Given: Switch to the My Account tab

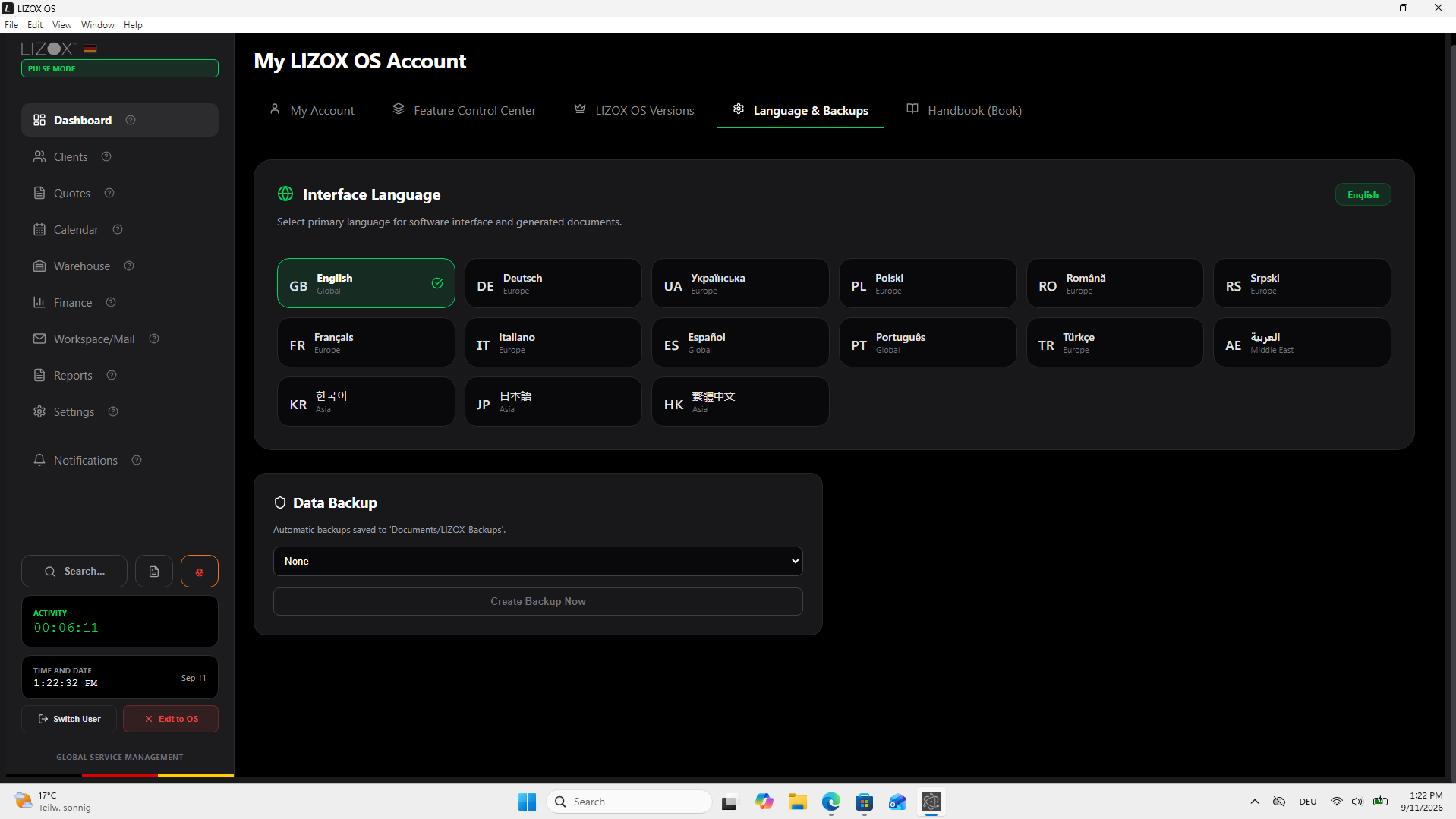Looking at the screenshot, I should (312, 110).
